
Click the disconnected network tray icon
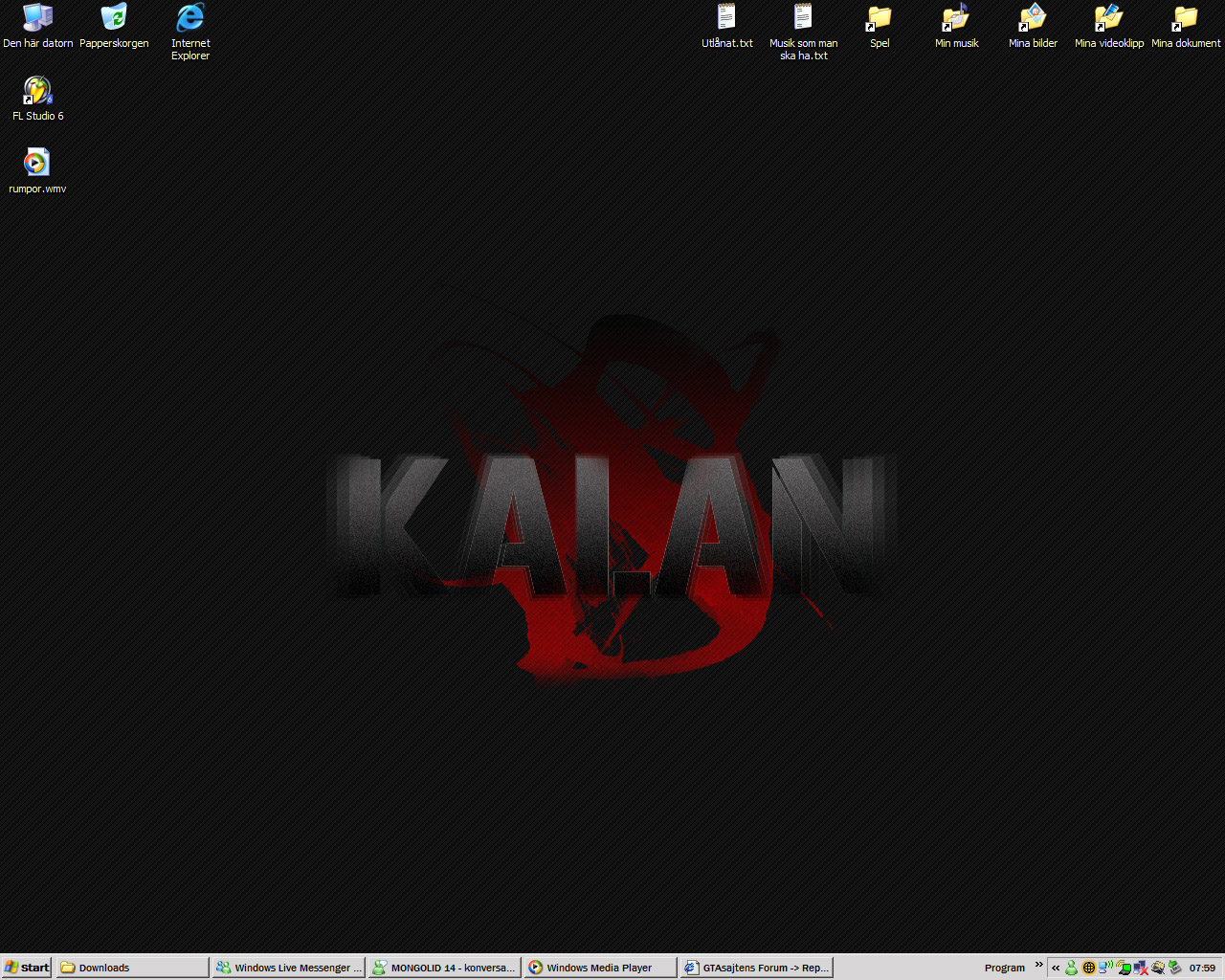click(x=1141, y=968)
